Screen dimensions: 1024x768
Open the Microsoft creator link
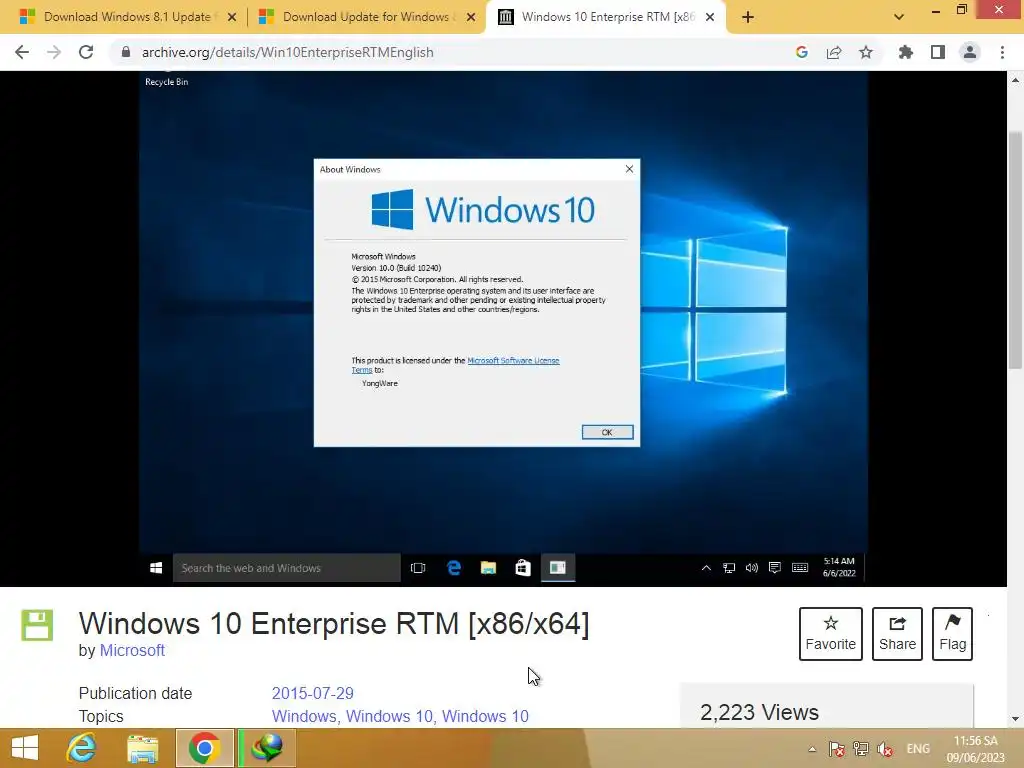[132, 650]
